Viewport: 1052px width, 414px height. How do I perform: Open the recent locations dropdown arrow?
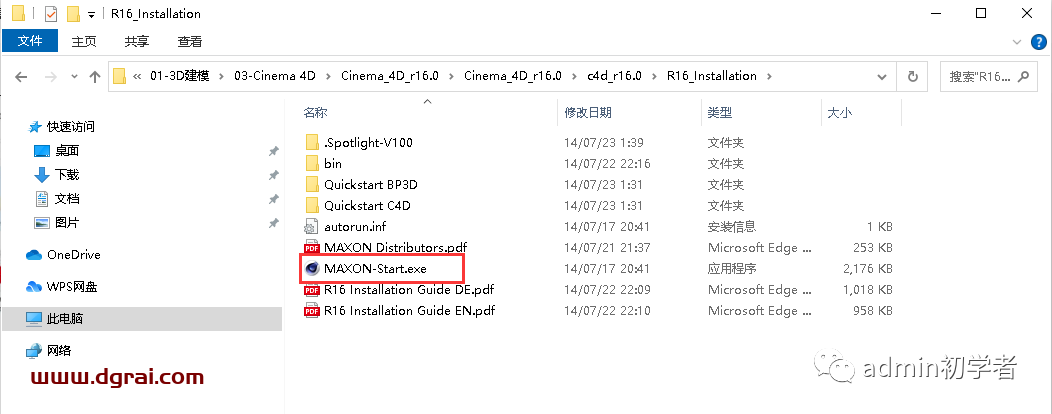click(x=74, y=76)
